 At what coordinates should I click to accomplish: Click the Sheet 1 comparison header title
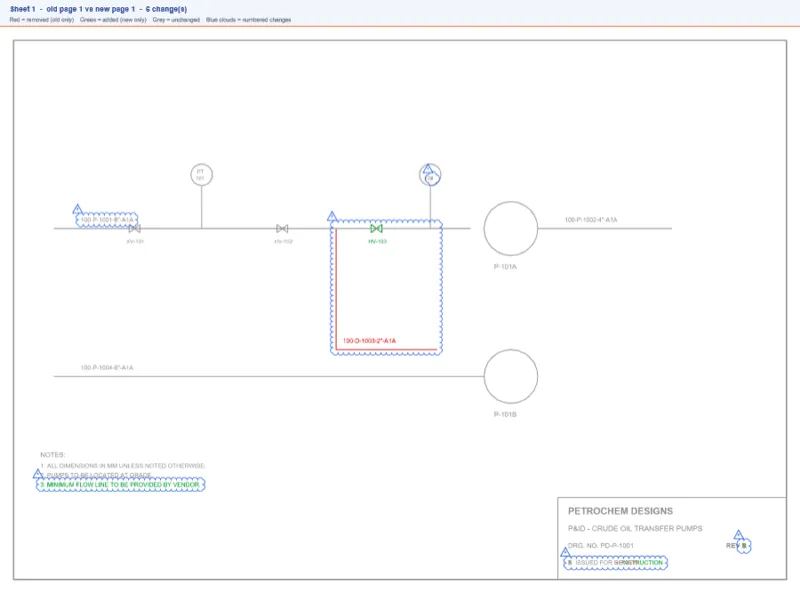point(98,9)
